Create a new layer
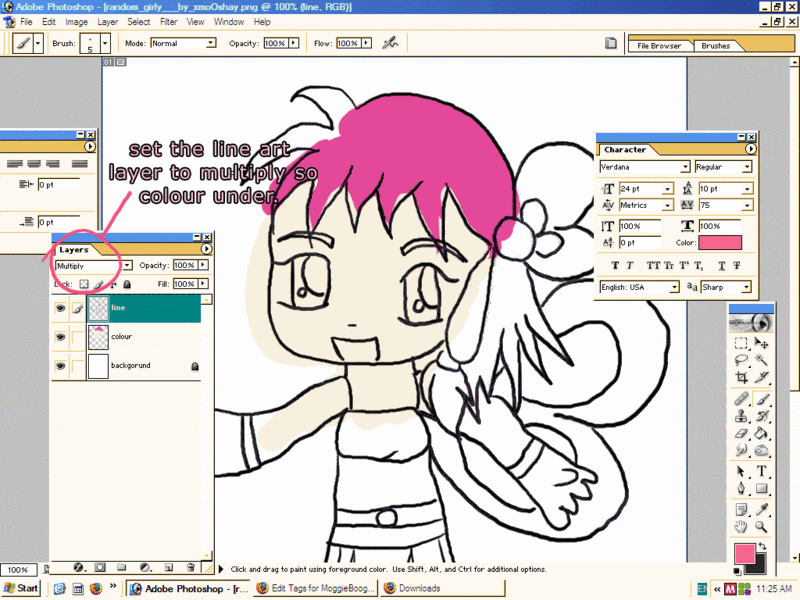The height and width of the screenshot is (600, 800). pyautogui.click(x=169, y=567)
